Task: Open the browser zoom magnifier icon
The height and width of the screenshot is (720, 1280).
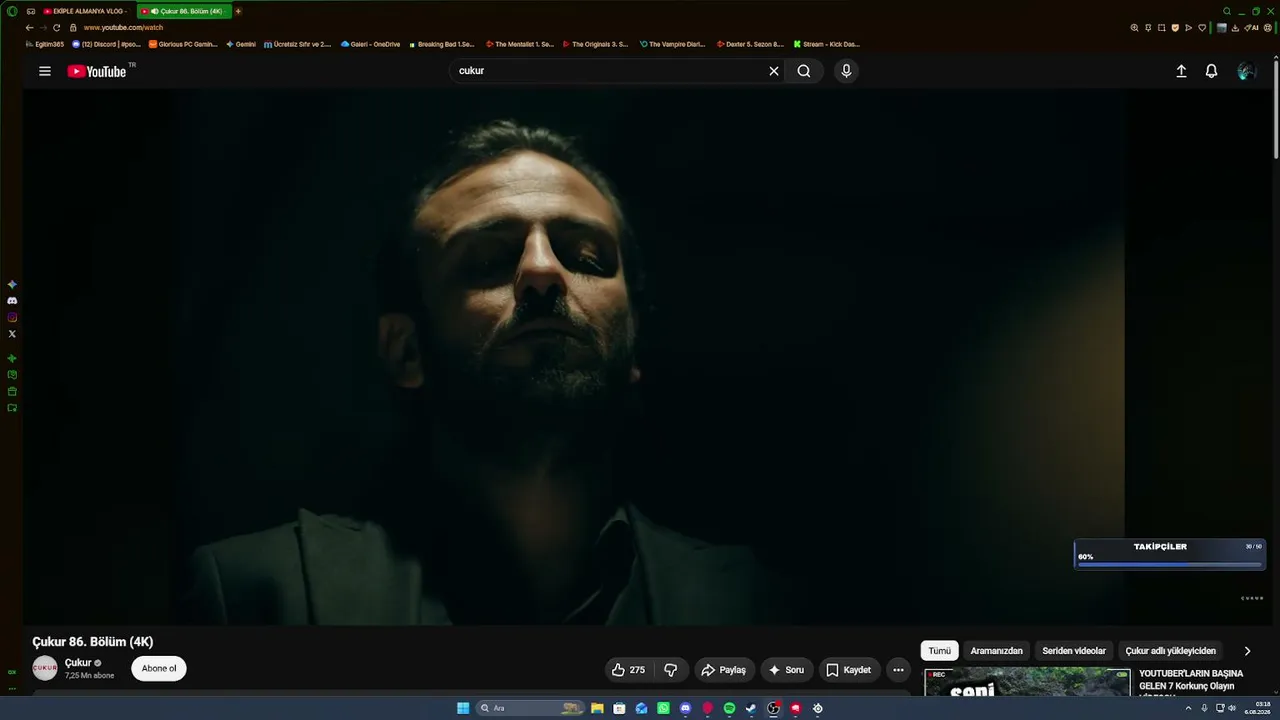Action: point(1134,28)
